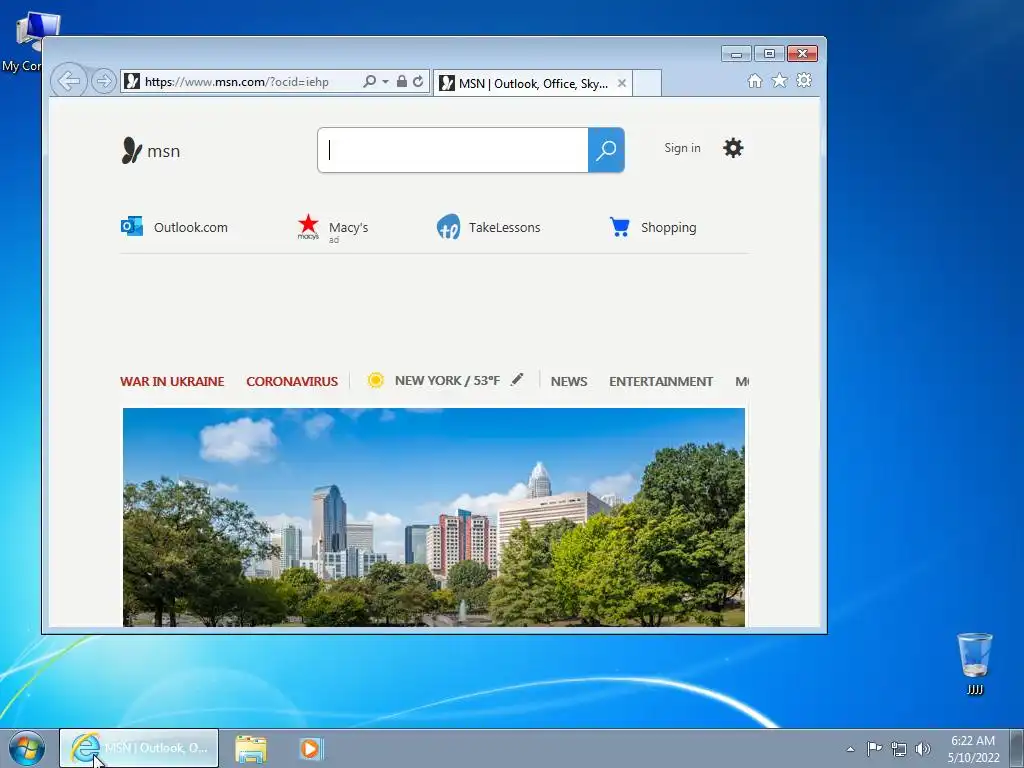
Task: Go back with the browser Back arrow
Action: point(69,81)
